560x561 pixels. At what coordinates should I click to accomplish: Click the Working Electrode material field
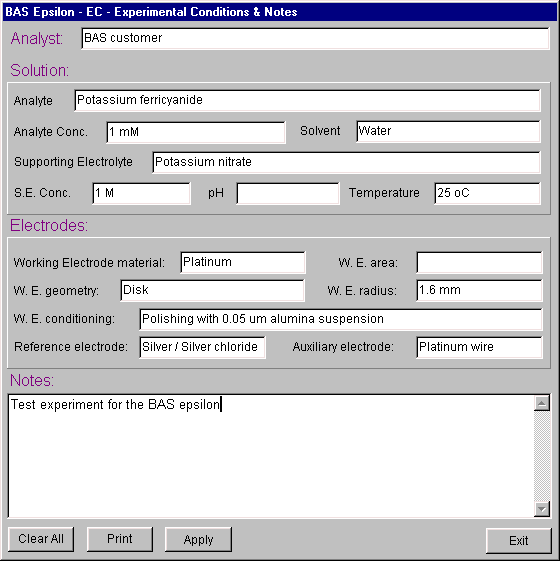(243, 262)
